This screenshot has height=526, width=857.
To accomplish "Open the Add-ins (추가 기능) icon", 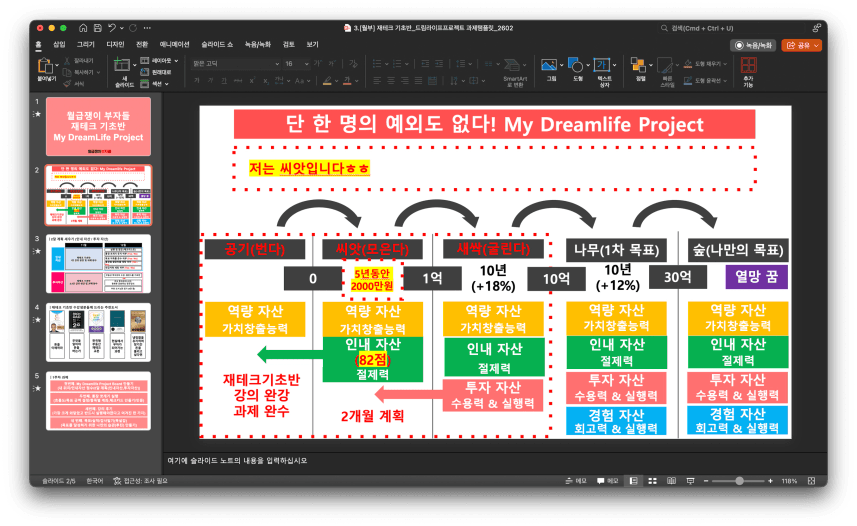I will pyautogui.click(x=748, y=68).
